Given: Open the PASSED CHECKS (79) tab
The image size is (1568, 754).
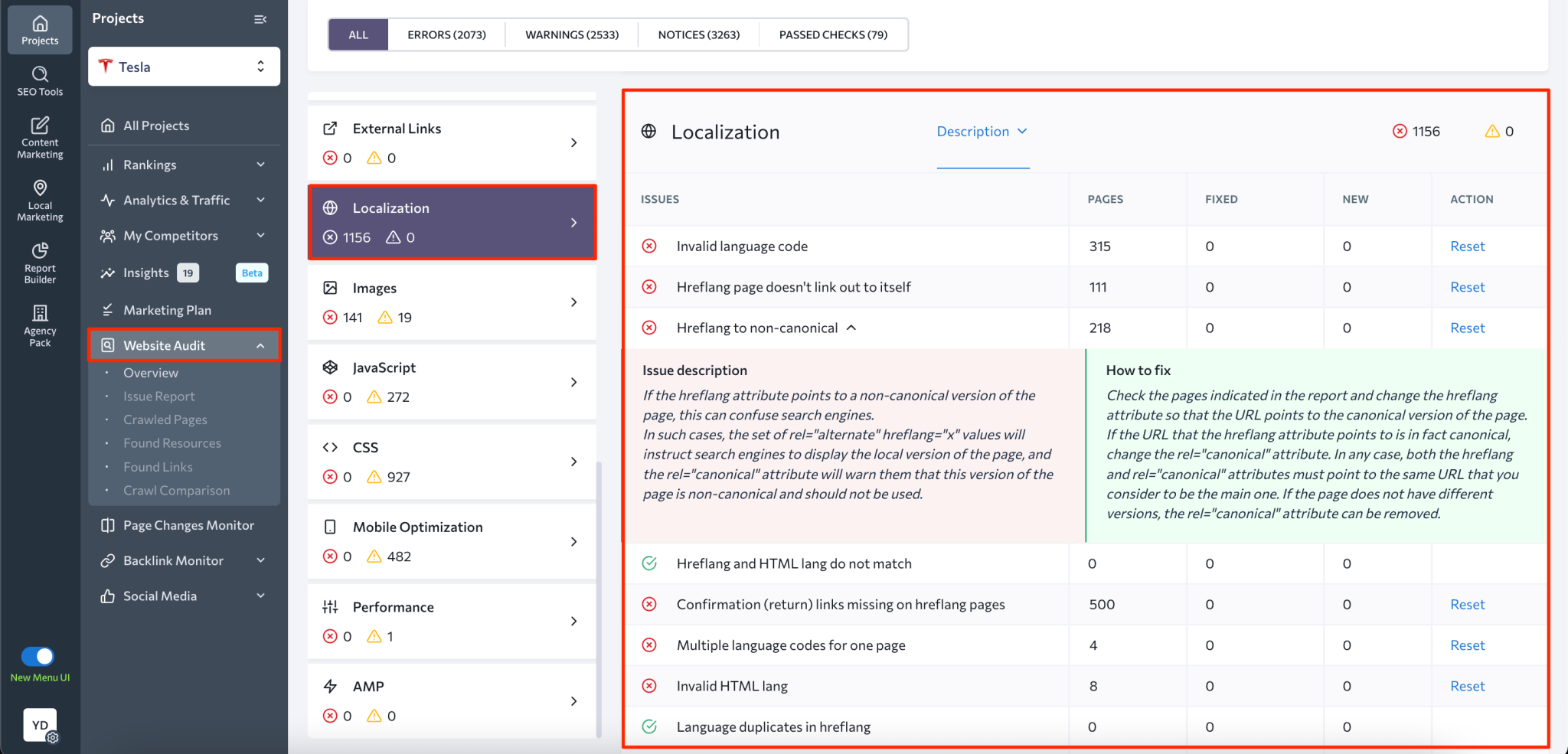Looking at the screenshot, I should [x=833, y=34].
